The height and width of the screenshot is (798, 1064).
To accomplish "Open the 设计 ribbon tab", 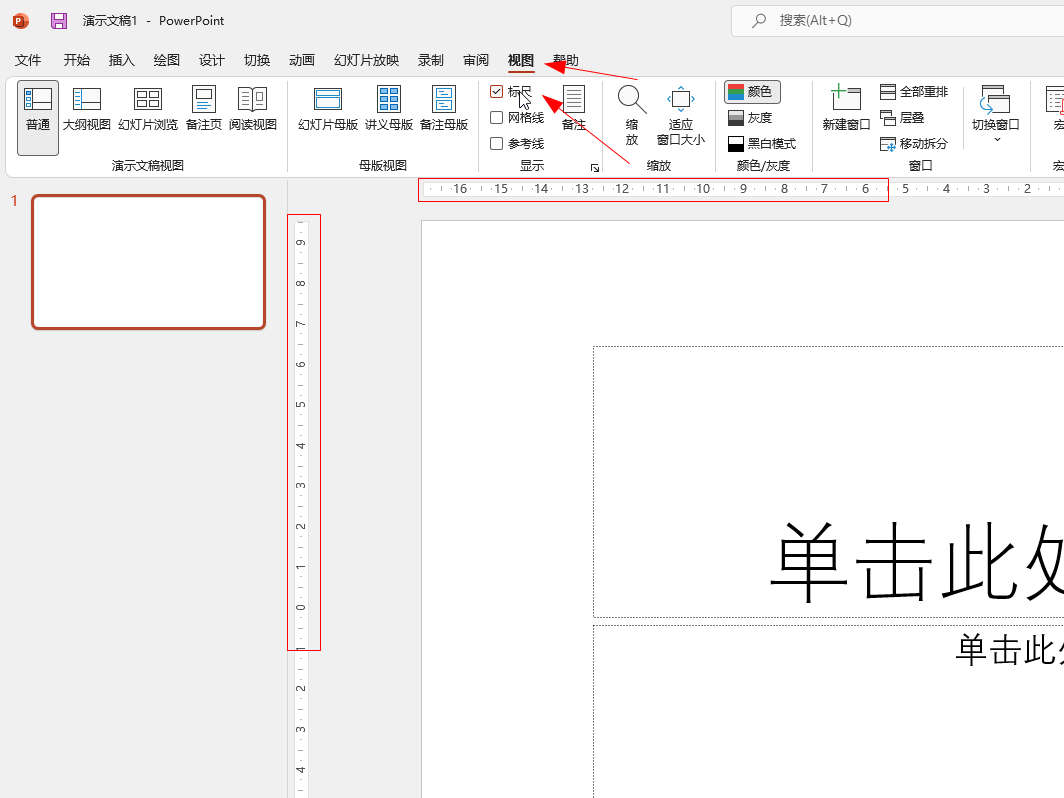I will pos(212,60).
